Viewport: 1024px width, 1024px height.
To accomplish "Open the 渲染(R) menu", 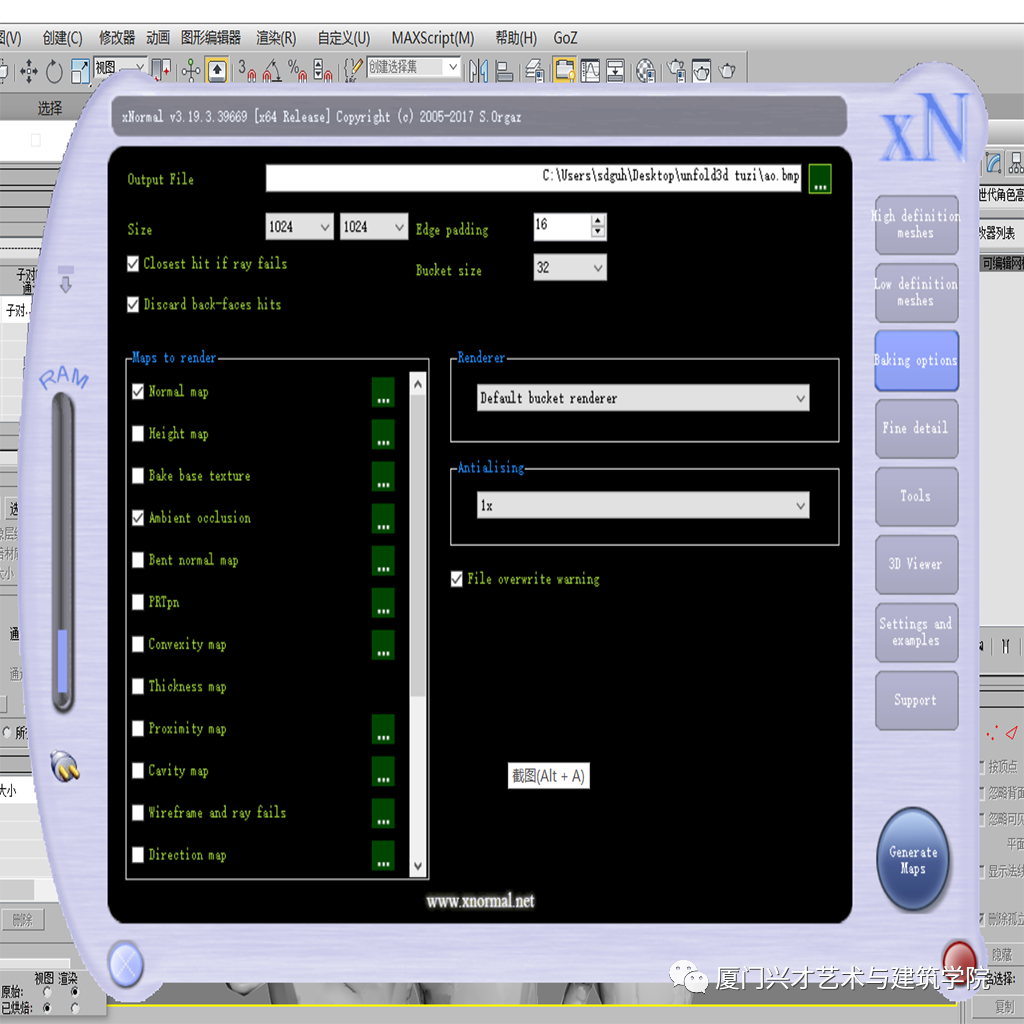I will tap(276, 39).
